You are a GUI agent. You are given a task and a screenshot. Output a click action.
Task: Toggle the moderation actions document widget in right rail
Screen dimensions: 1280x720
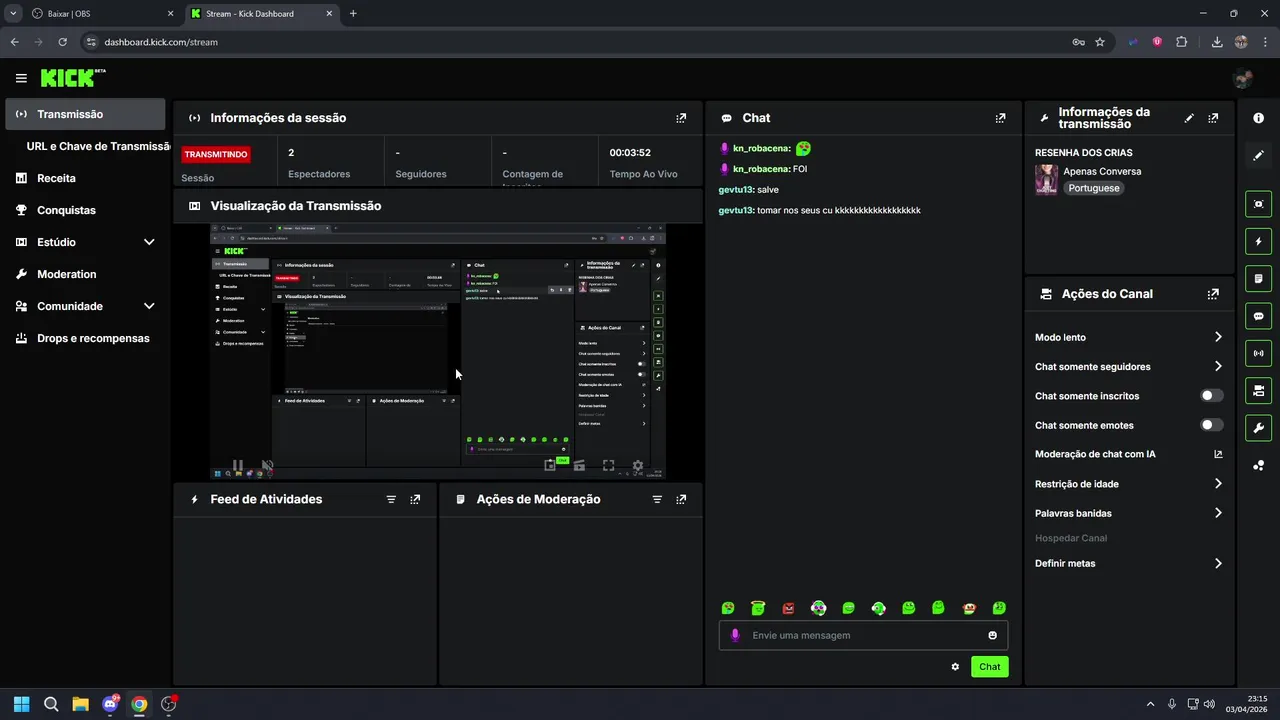pyautogui.click(x=1258, y=278)
